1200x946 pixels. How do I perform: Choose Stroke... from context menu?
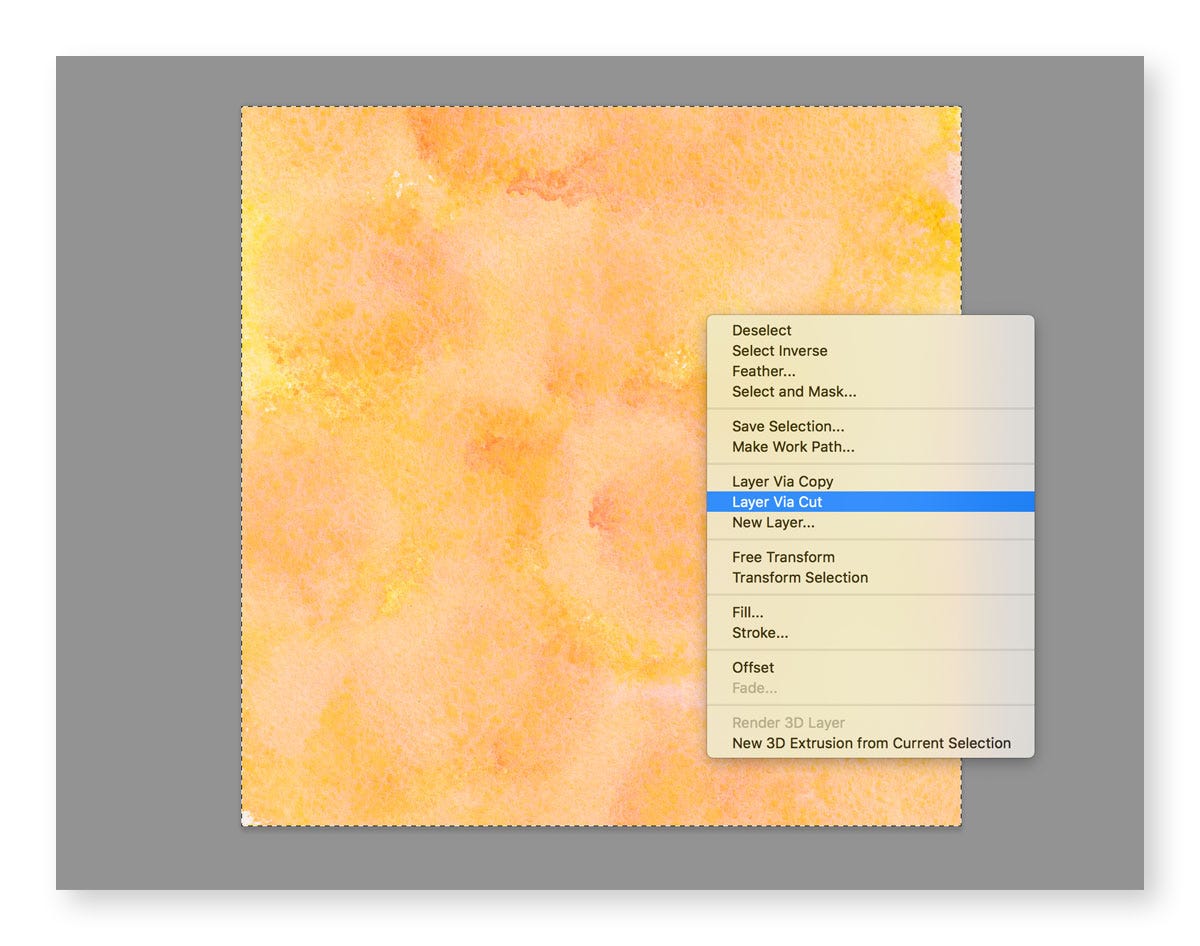[x=870, y=633]
